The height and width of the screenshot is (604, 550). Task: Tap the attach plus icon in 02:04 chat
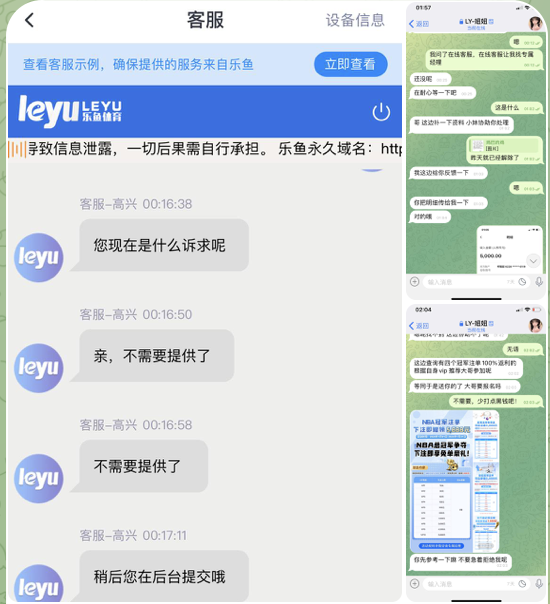[414, 584]
